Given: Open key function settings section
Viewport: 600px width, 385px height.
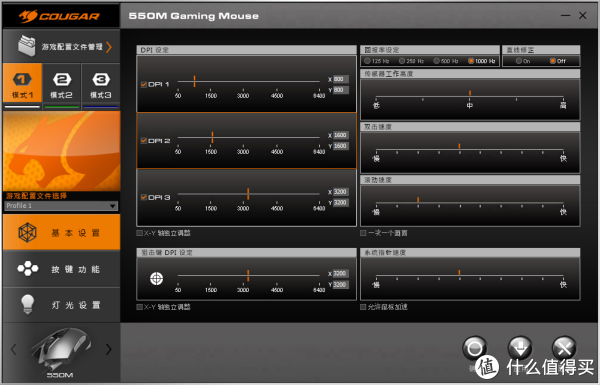Looking at the screenshot, I should (62, 269).
